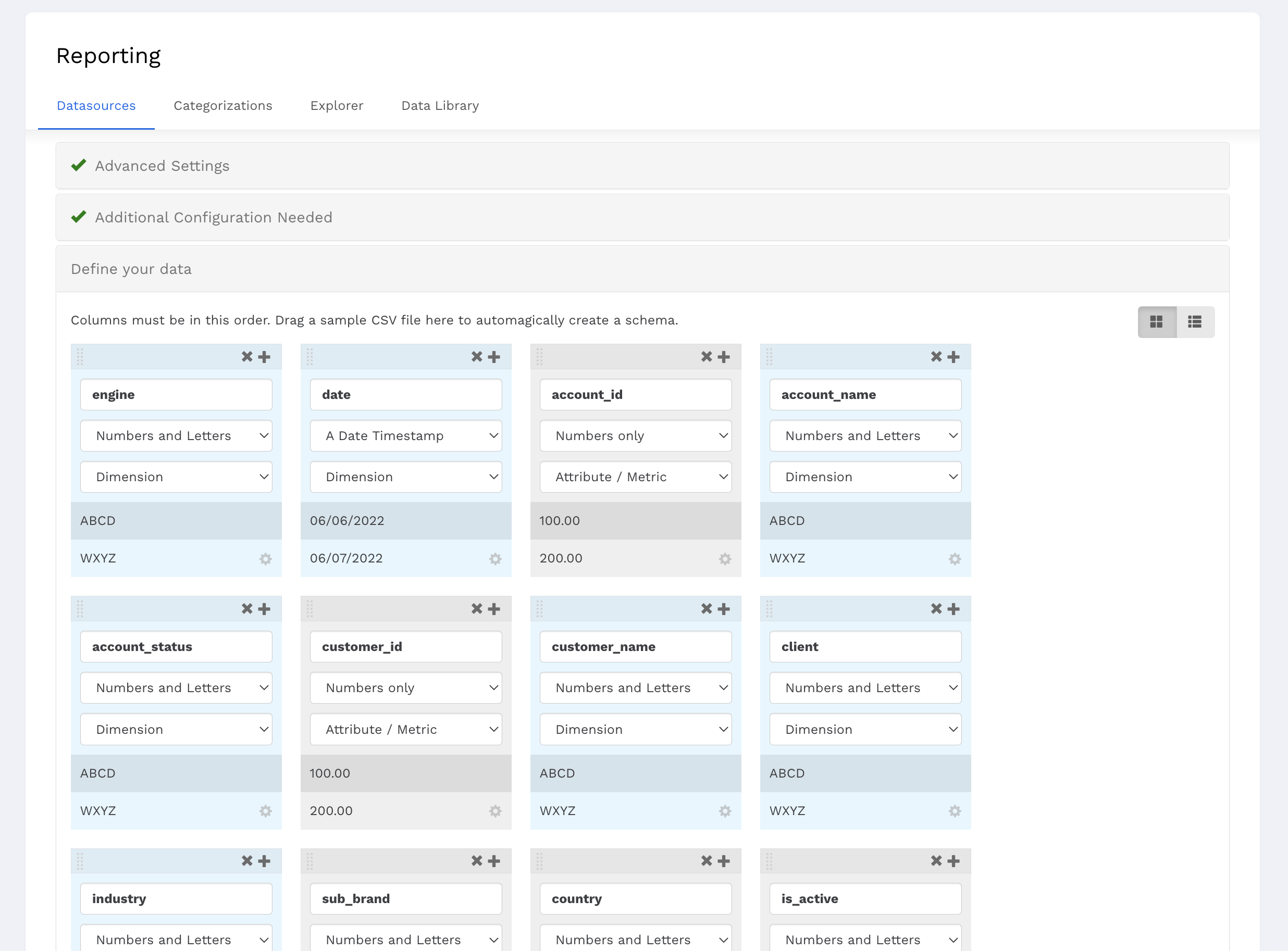The image size is (1288, 951).
Task: Switch to the Categorizations tab
Action: pyautogui.click(x=223, y=105)
